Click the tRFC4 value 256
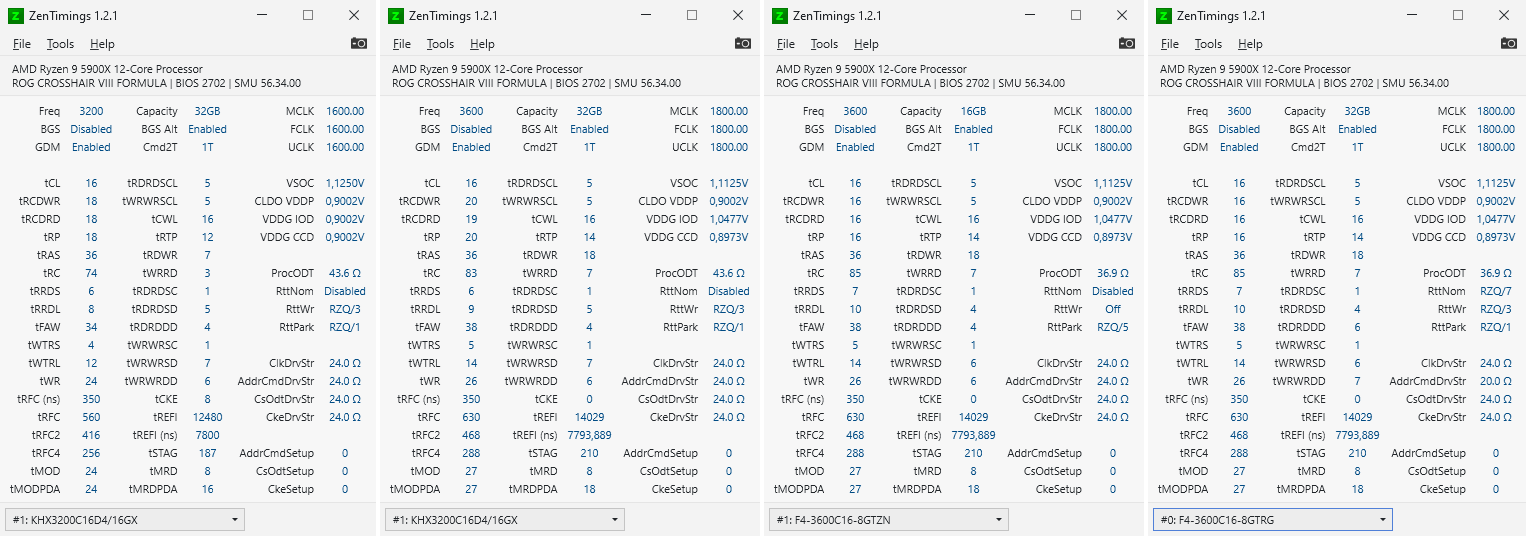Screen dimensions: 1526x536 pyautogui.click(x=91, y=453)
